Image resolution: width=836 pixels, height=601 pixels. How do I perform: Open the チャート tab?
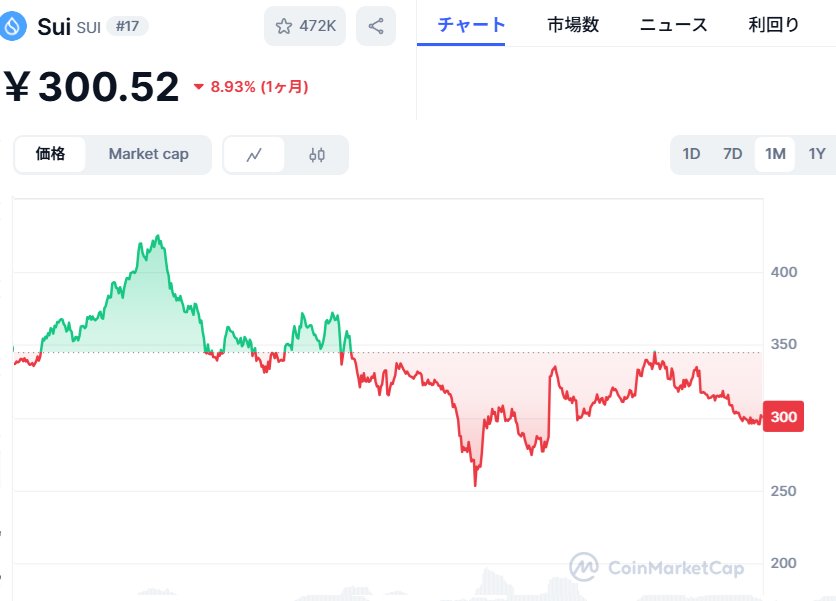point(471,25)
